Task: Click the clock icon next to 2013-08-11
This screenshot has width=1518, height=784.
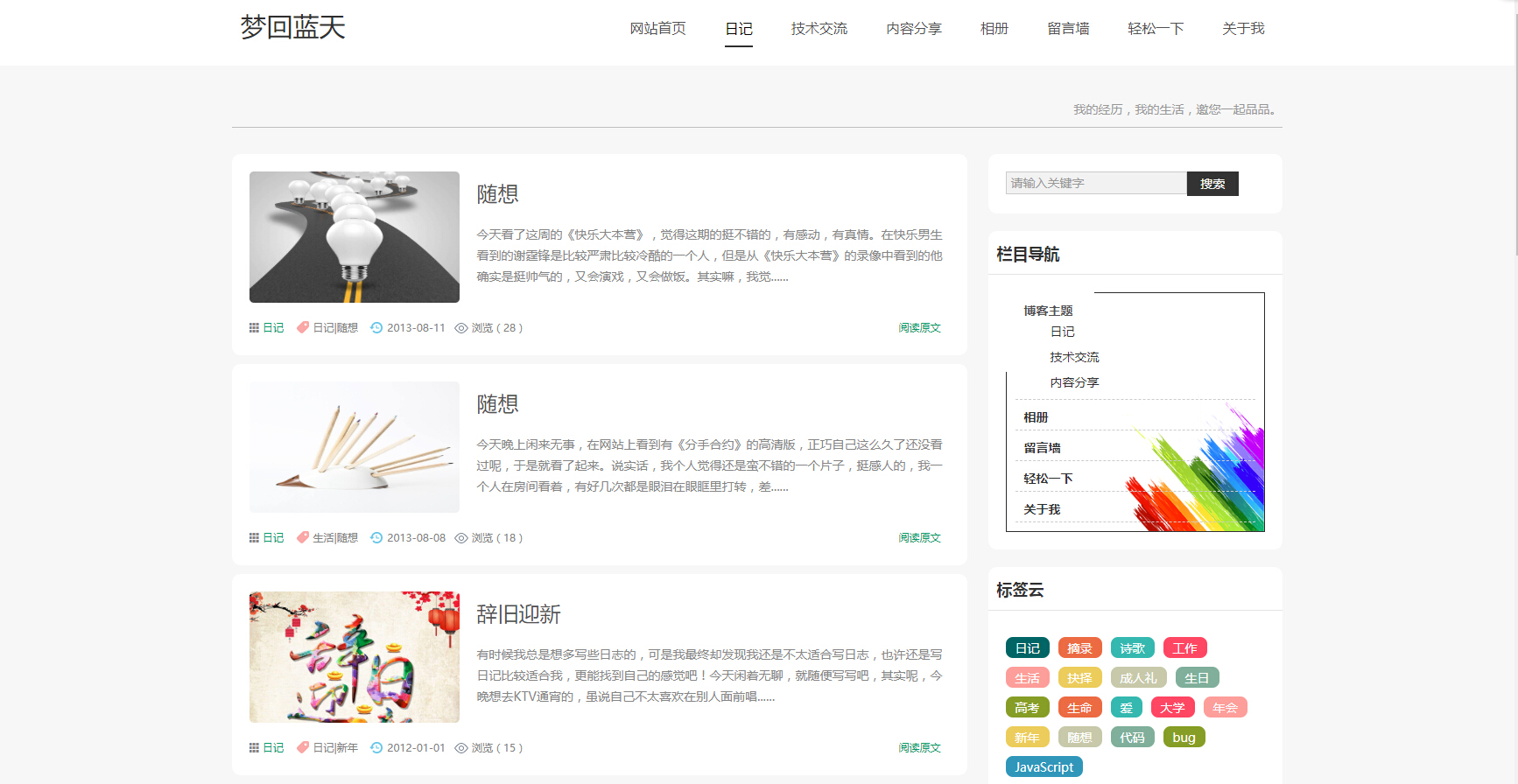Action: (376, 328)
